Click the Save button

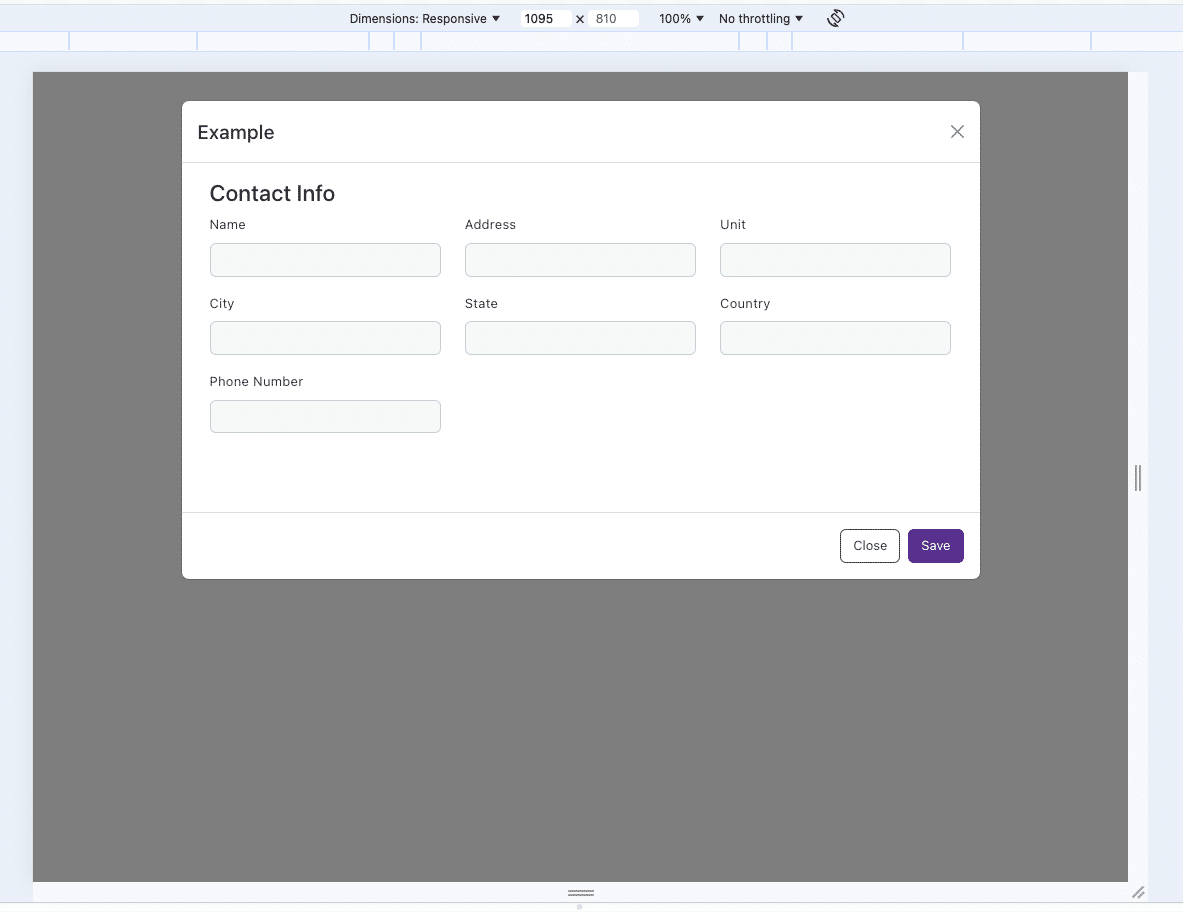[935, 546]
